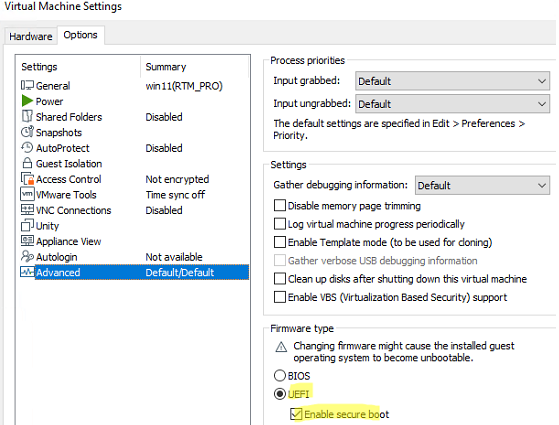Click the Not available summary text

coord(174,257)
